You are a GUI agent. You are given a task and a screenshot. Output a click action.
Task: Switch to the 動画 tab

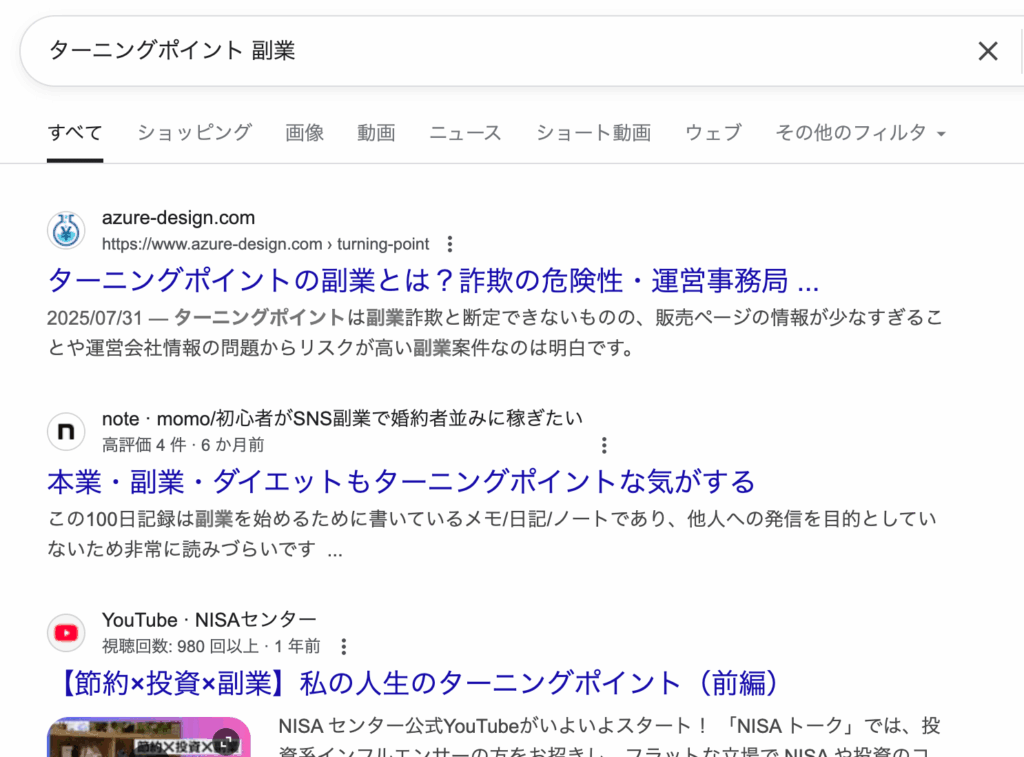coord(376,133)
